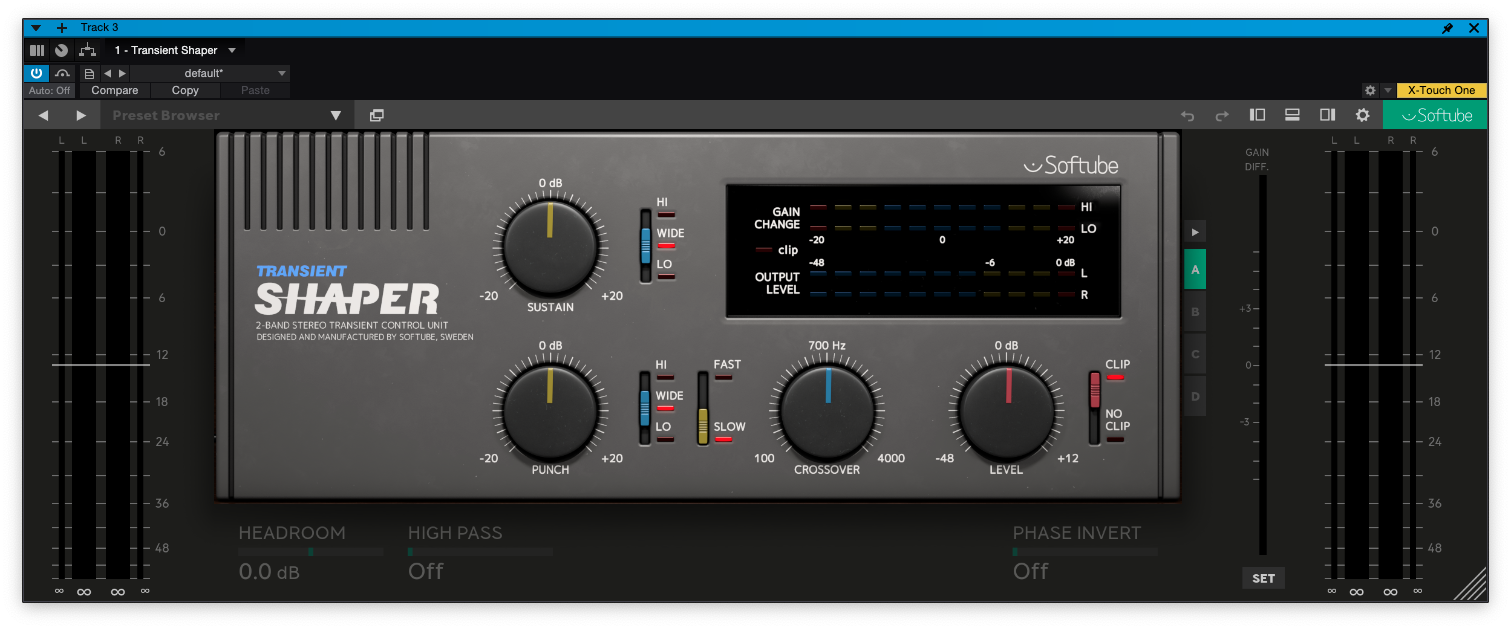Open the detached window icon beside Preset Browser

click(376, 115)
